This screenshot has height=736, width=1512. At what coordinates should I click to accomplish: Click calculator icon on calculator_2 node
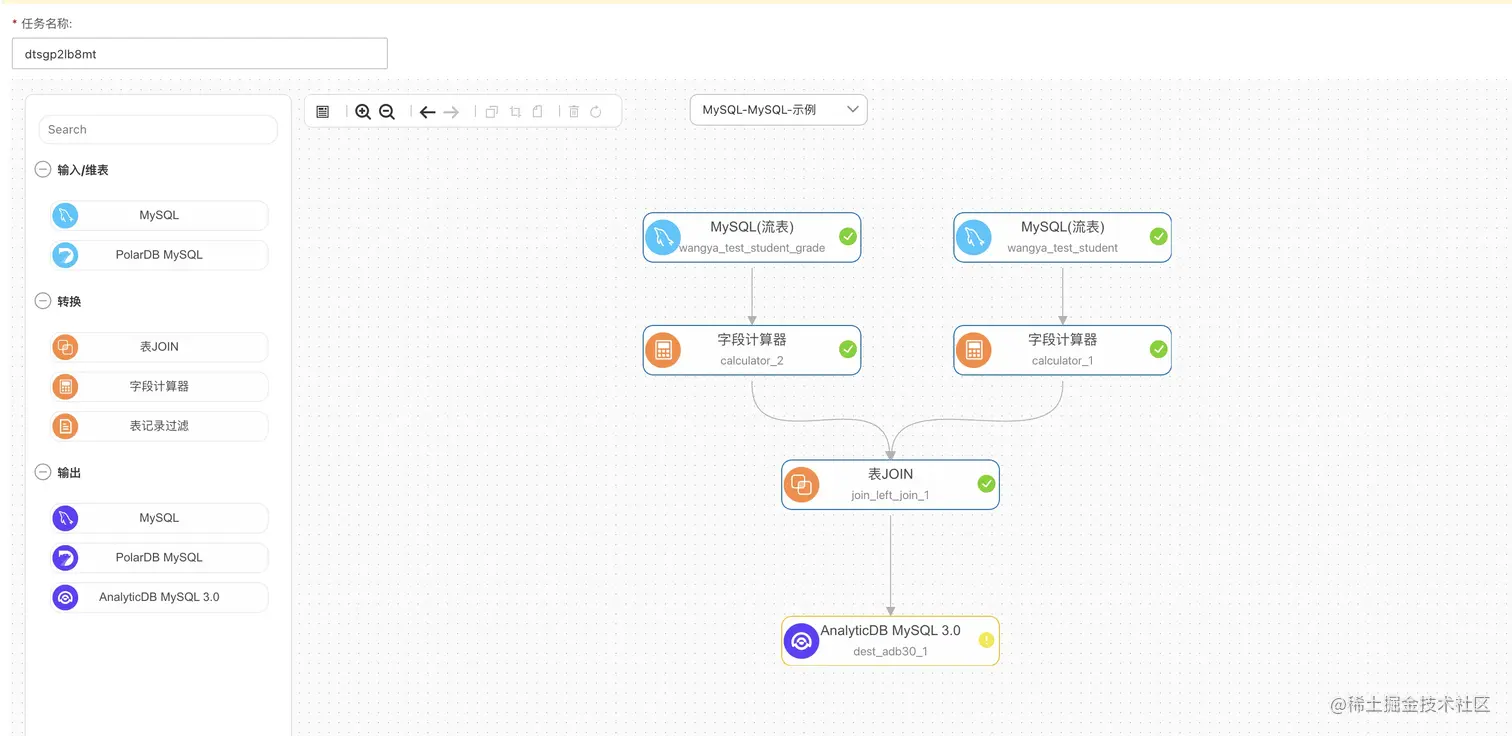coord(663,351)
